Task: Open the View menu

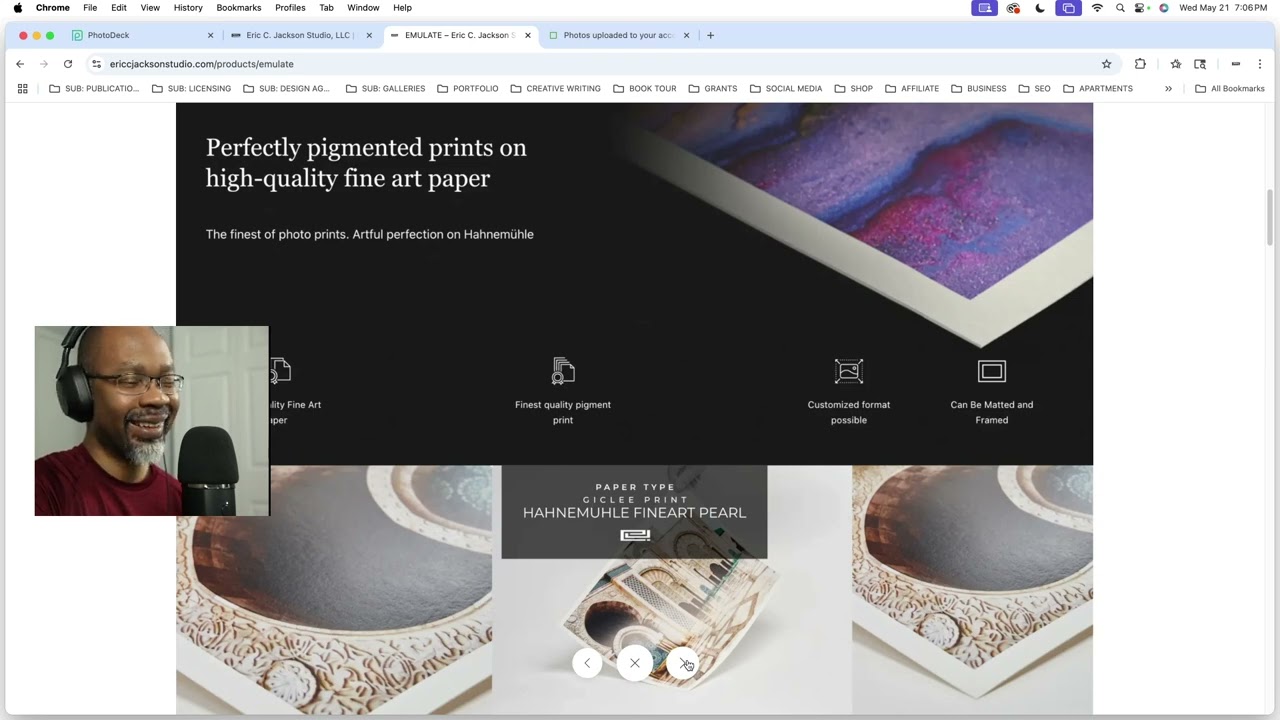Action: [150, 8]
